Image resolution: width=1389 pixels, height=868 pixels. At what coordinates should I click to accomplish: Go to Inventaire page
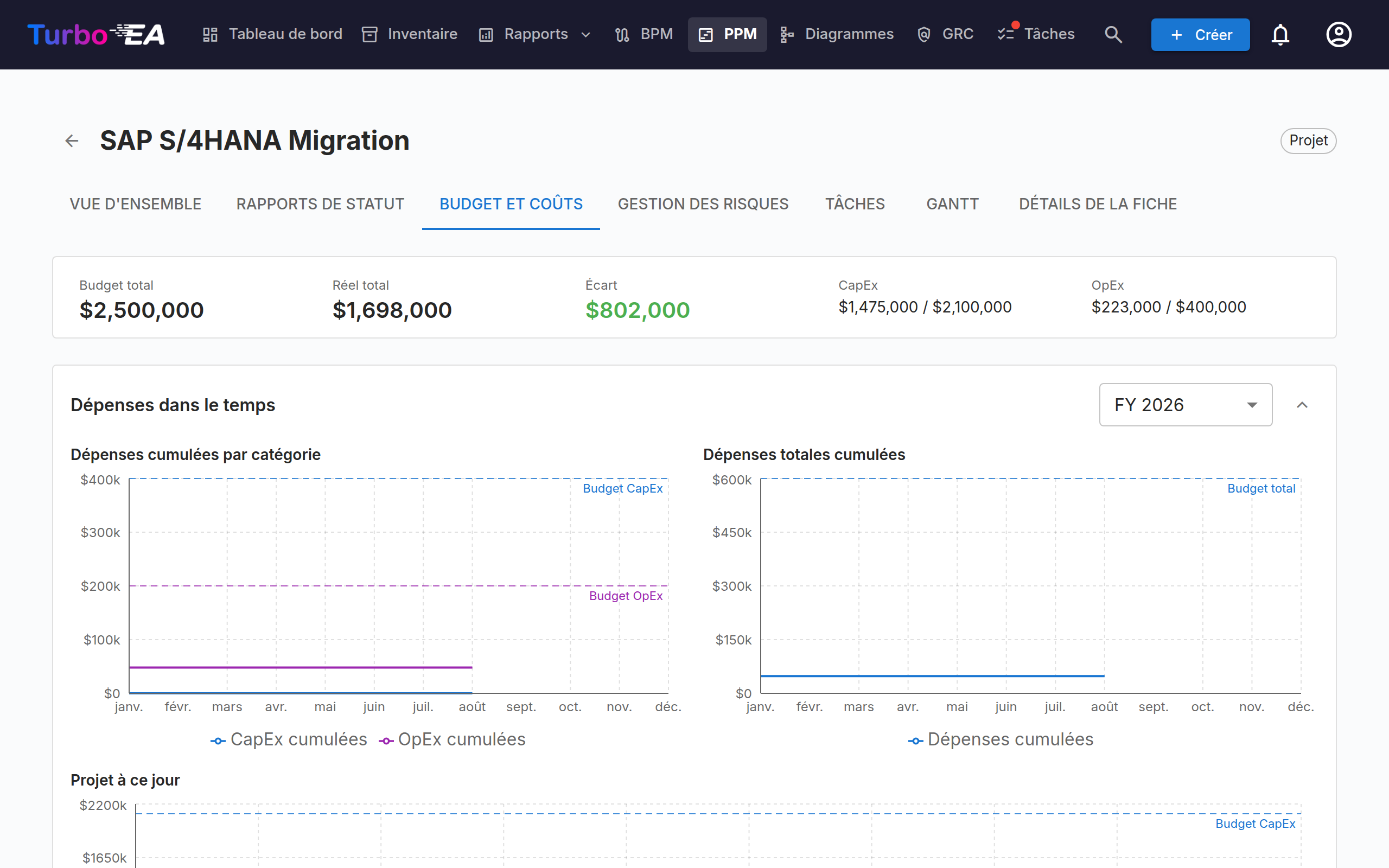[x=410, y=34]
